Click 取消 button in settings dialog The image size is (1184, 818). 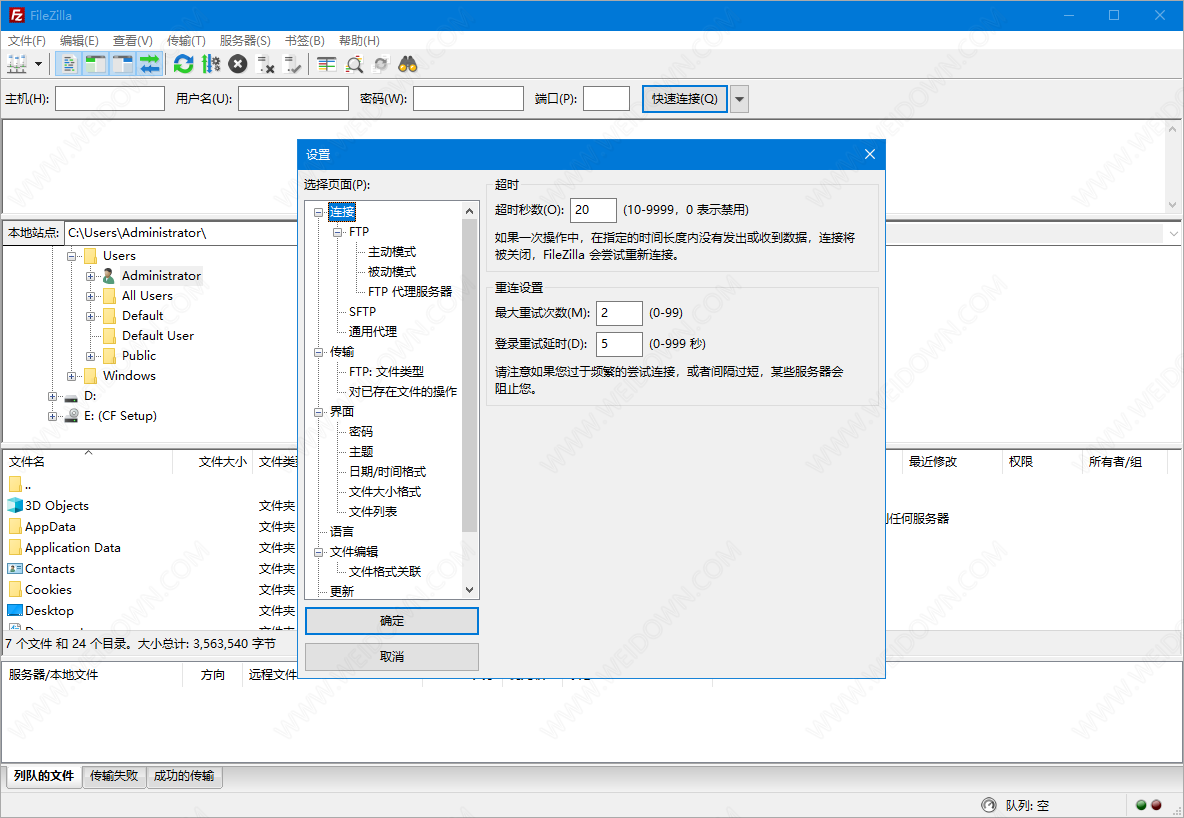click(x=392, y=656)
